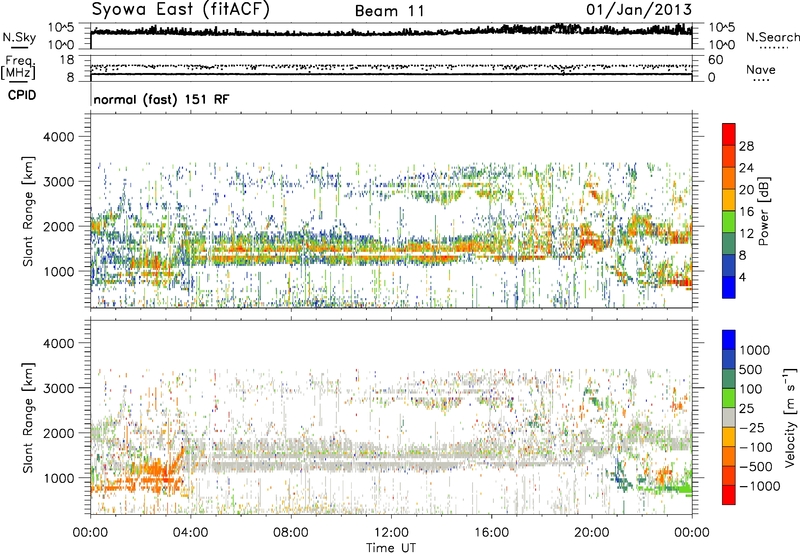
Task: Click the power colorbar value '20'
Action: 746,190
